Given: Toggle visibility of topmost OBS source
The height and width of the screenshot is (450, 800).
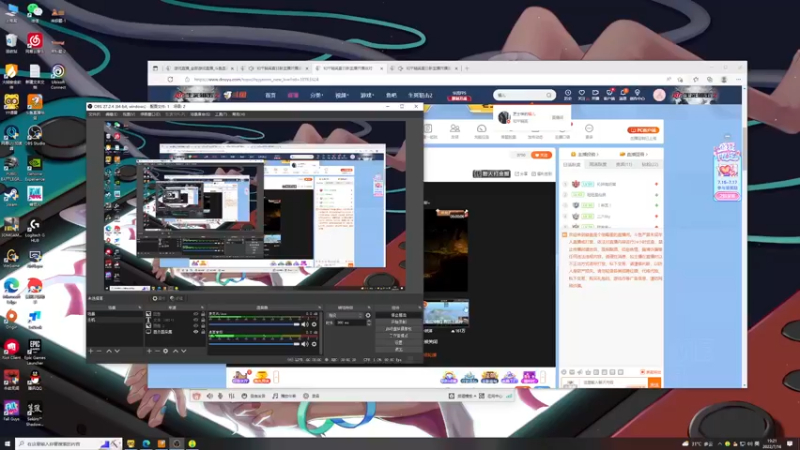Looking at the screenshot, I should [196, 314].
